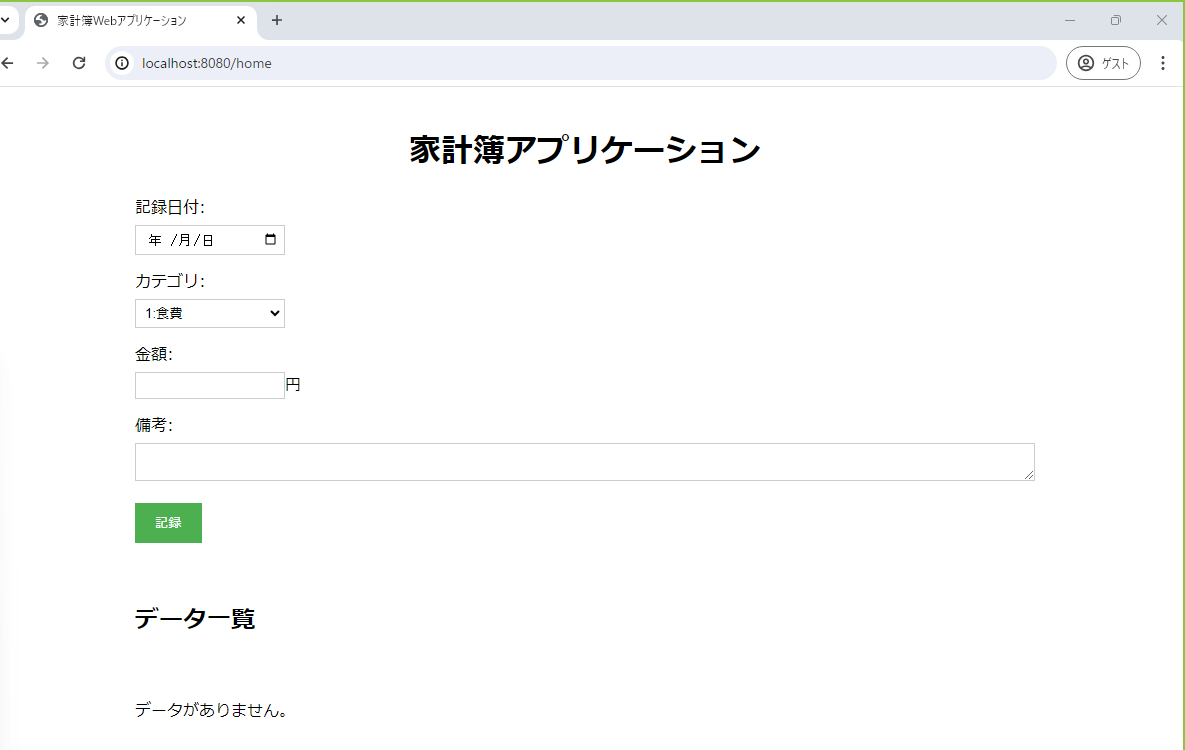Click the textarea resize handle corner
1185x750 pixels.
point(1030,473)
